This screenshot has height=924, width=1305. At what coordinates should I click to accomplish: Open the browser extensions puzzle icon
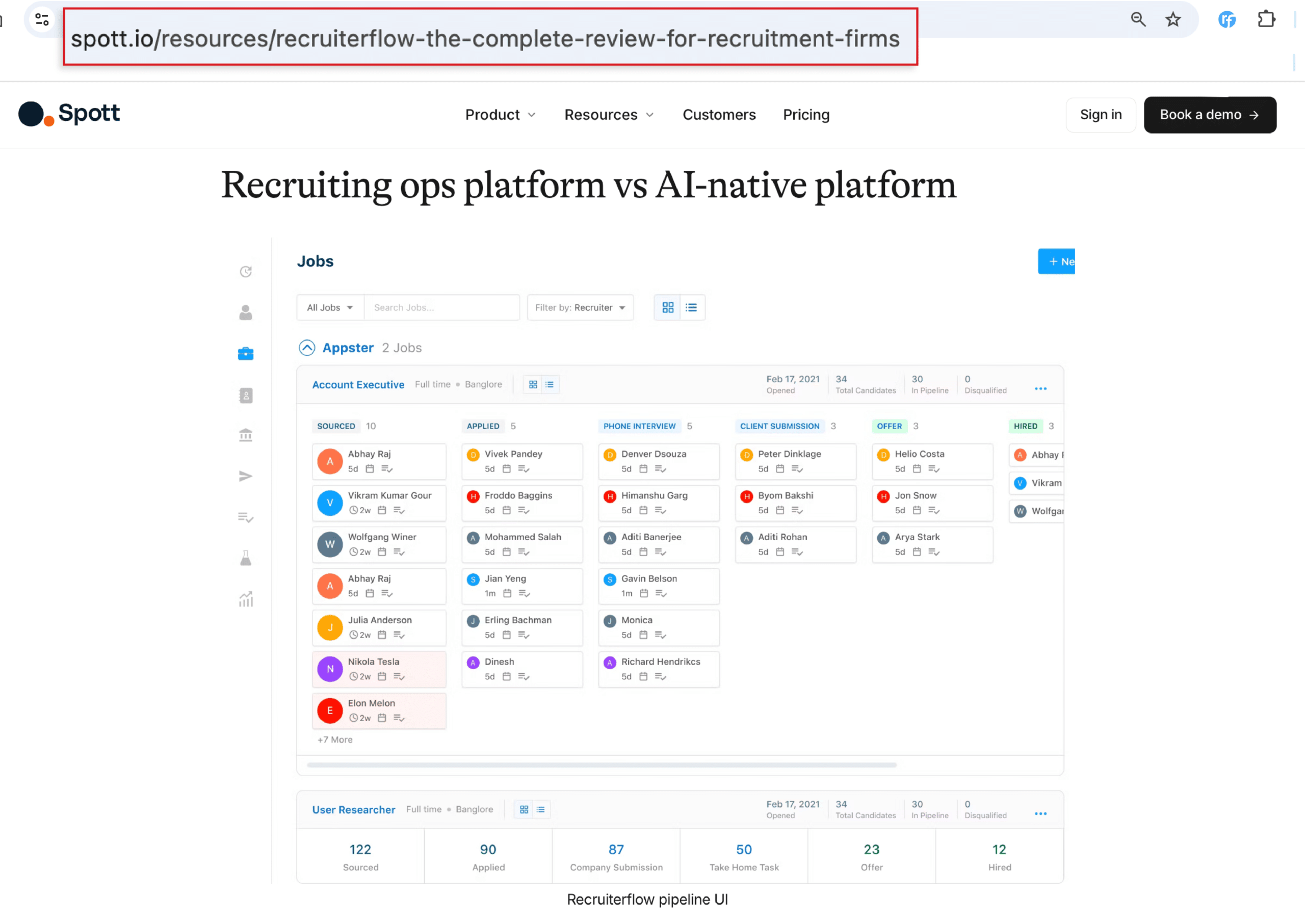(x=1266, y=19)
